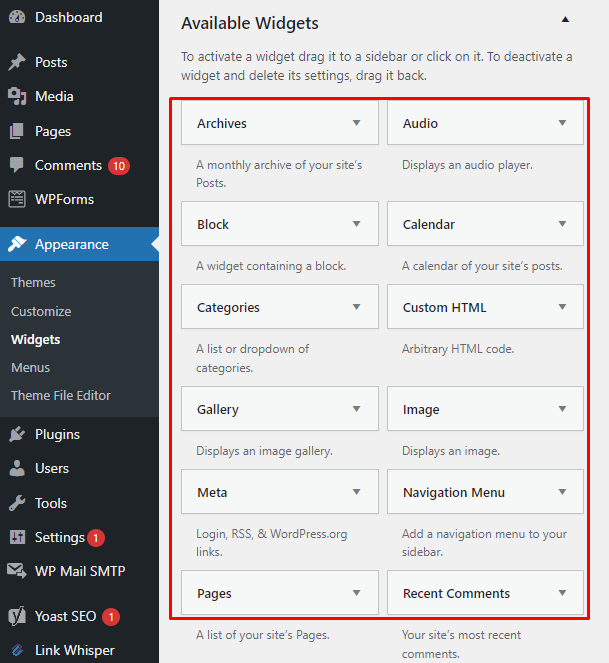Image resolution: width=609 pixels, height=663 pixels.
Task: Click the Calendar widget title
Action: click(x=429, y=225)
